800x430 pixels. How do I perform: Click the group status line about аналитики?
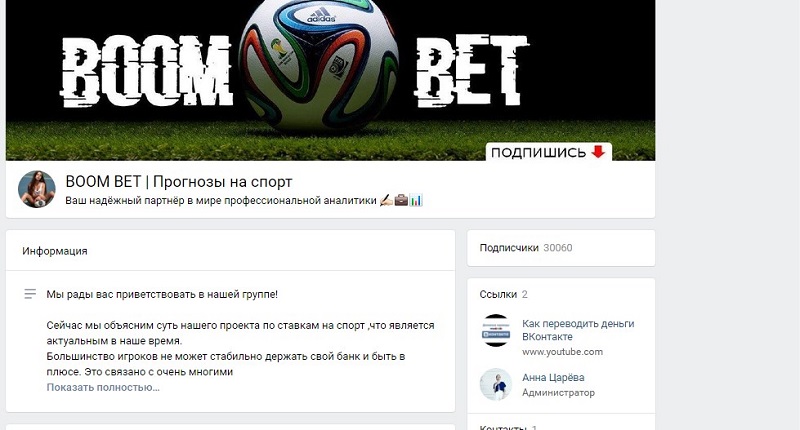pyautogui.click(x=244, y=200)
